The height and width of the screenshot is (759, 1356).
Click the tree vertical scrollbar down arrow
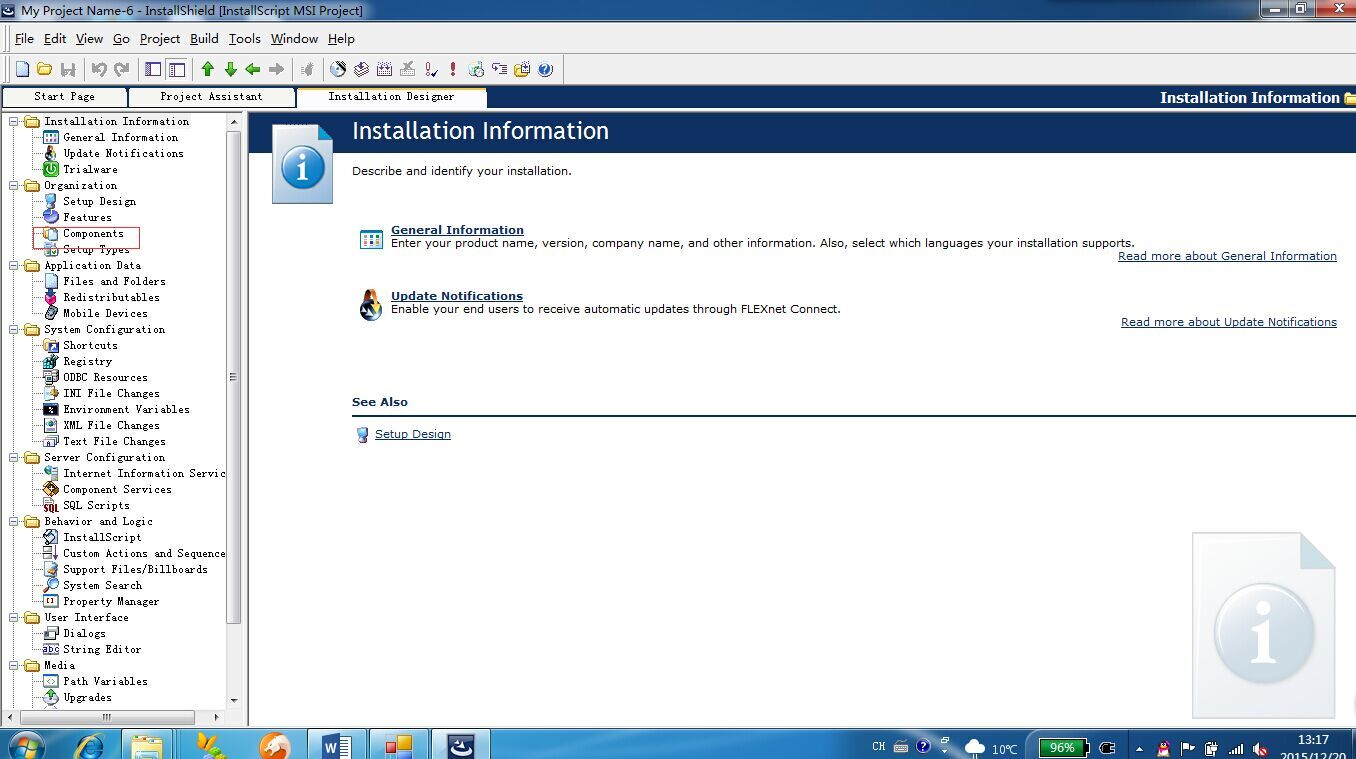coord(234,701)
